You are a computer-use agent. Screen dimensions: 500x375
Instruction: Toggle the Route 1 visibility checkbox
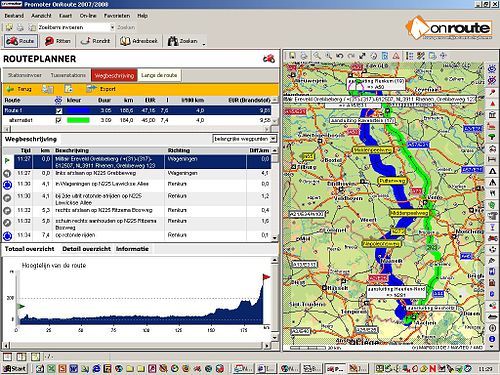coord(58,110)
